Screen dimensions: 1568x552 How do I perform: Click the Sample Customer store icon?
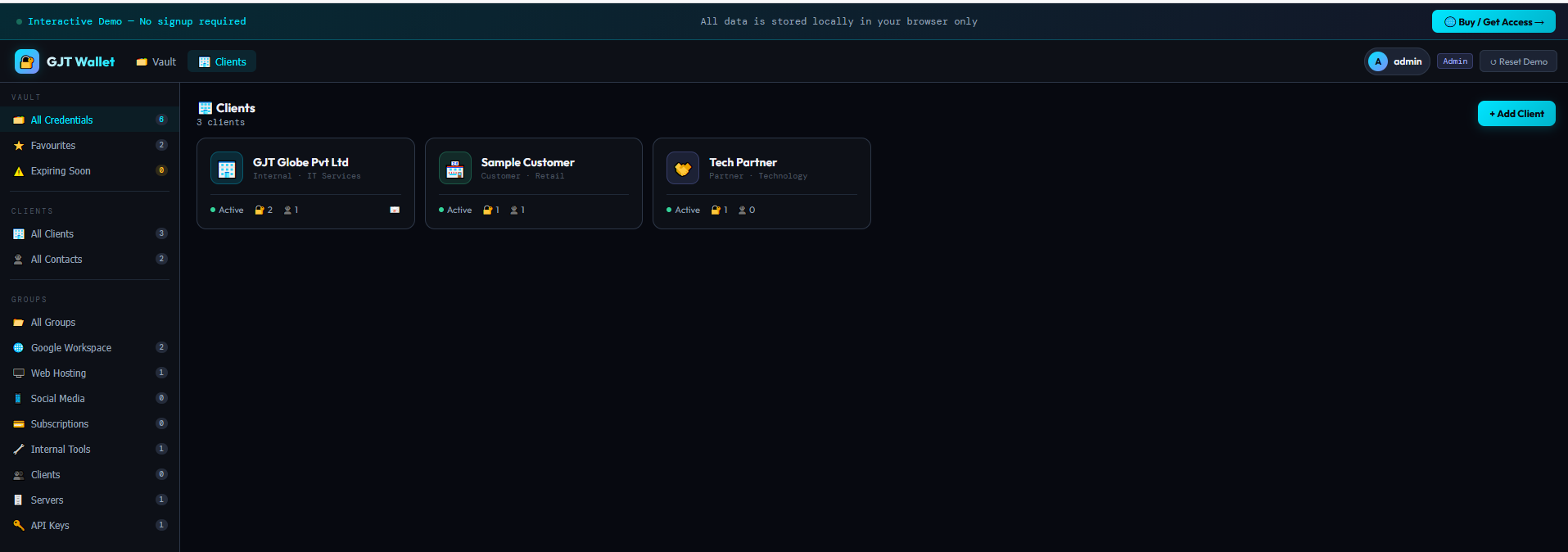tap(455, 169)
